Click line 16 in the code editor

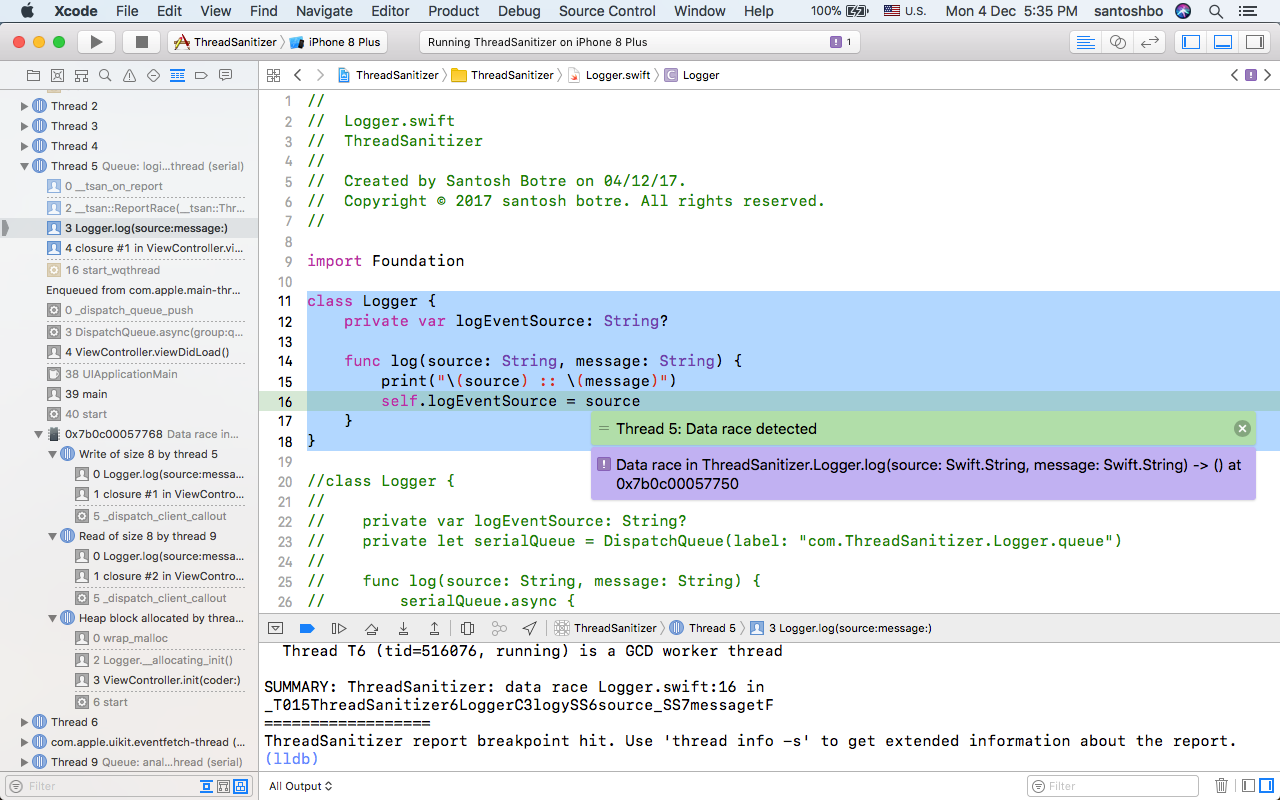pyautogui.click(x=769, y=401)
